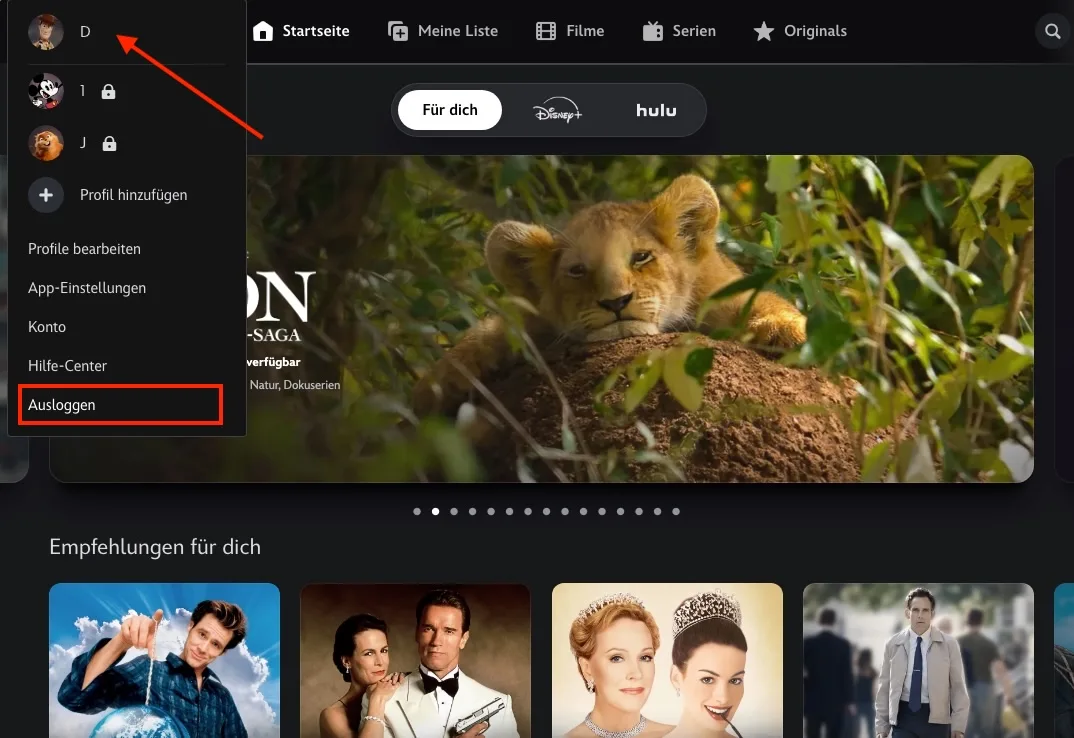Jump to first carousel dot
1074x738 pixels.
(417, 511)
